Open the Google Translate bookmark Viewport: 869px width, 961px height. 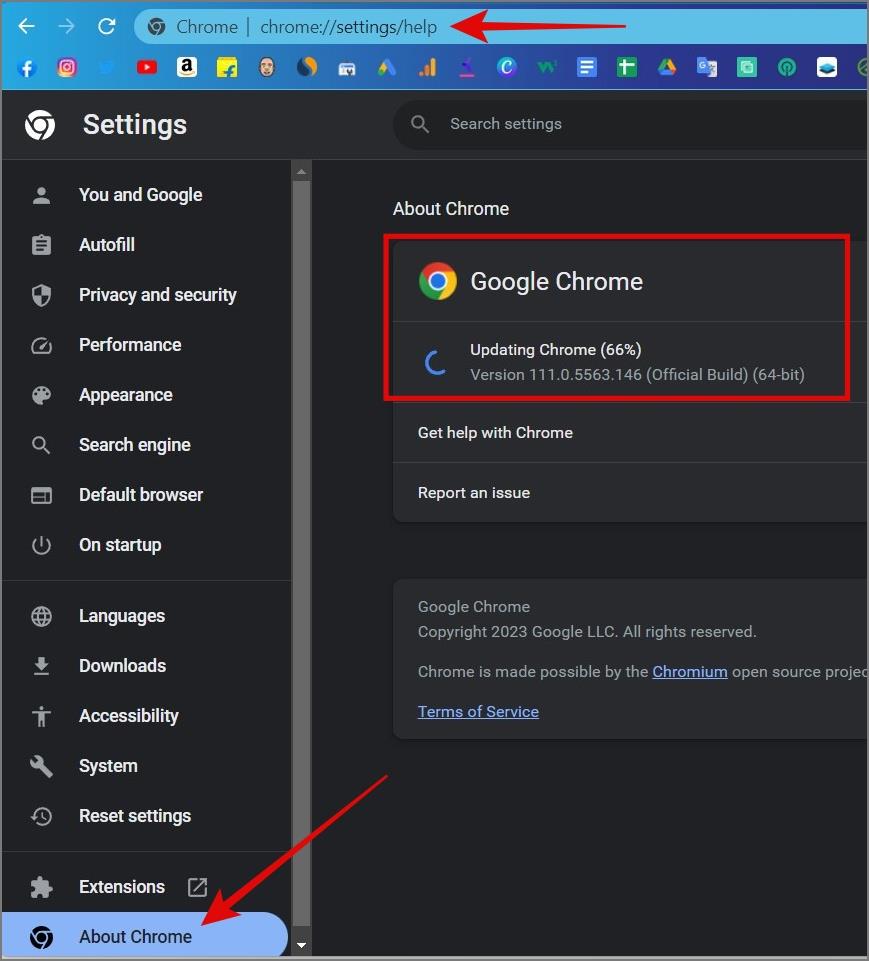pyautogui.click(x=707, y=67)
